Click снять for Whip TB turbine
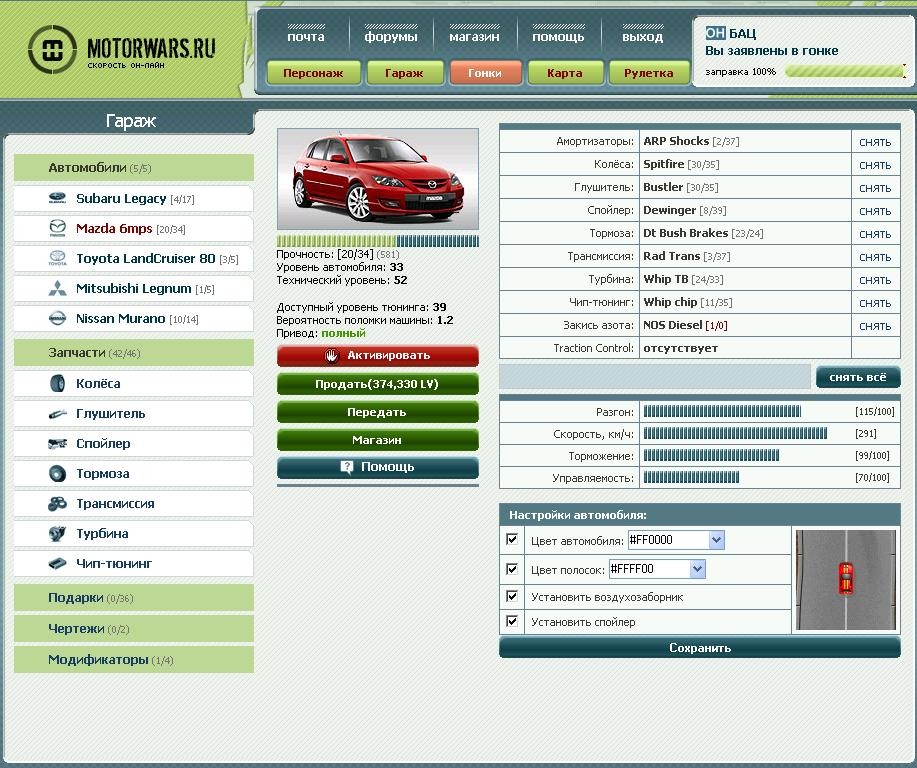 875,280
